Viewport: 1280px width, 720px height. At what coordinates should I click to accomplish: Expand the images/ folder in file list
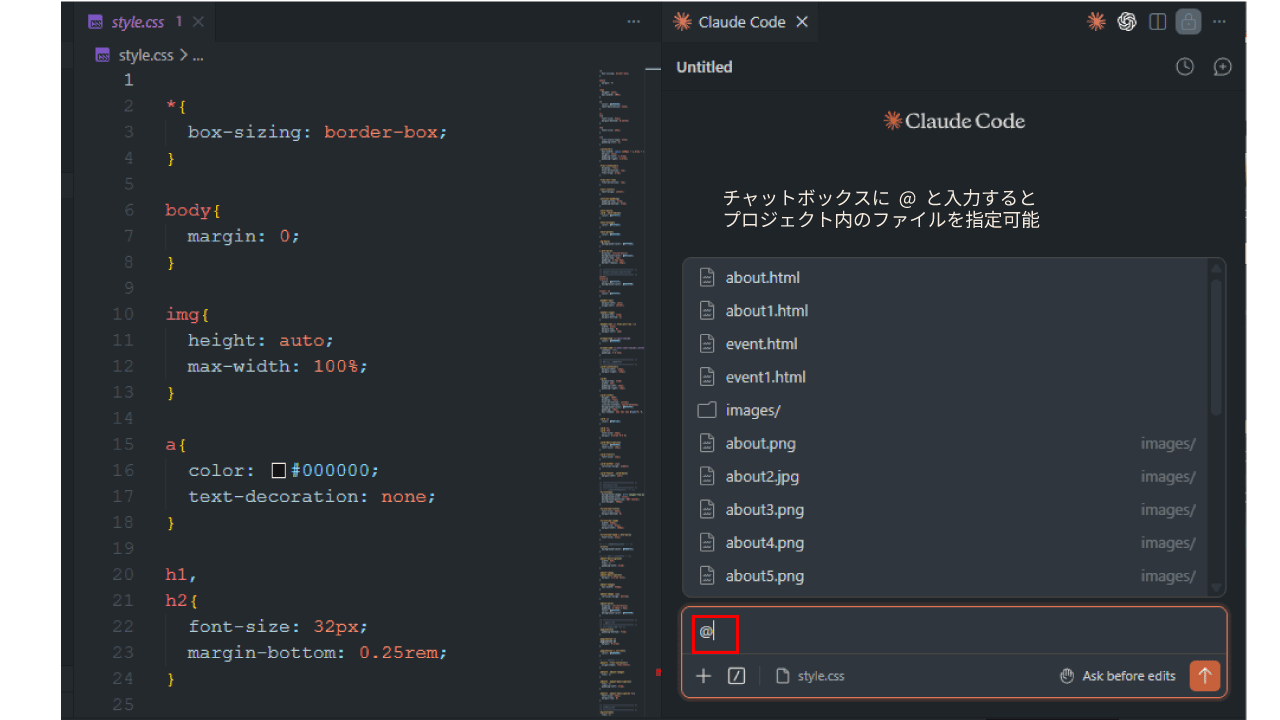point(753,410)
